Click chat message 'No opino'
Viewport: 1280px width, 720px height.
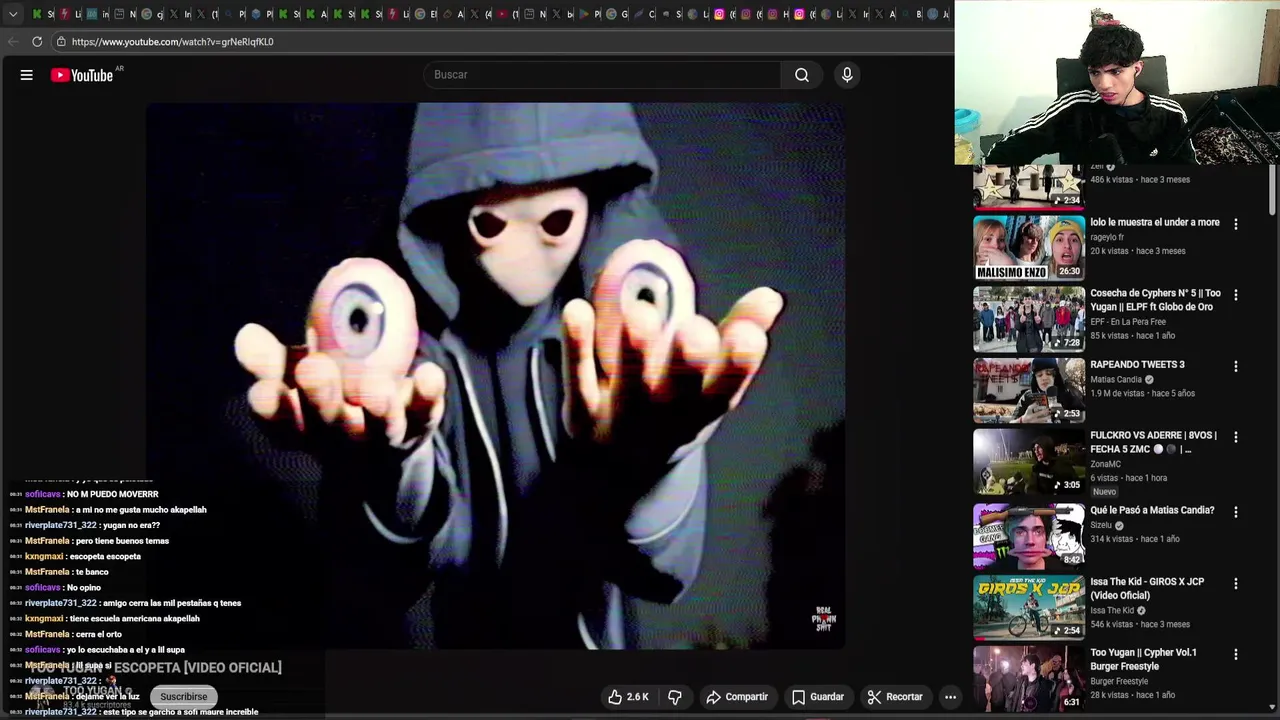(83, 587)
